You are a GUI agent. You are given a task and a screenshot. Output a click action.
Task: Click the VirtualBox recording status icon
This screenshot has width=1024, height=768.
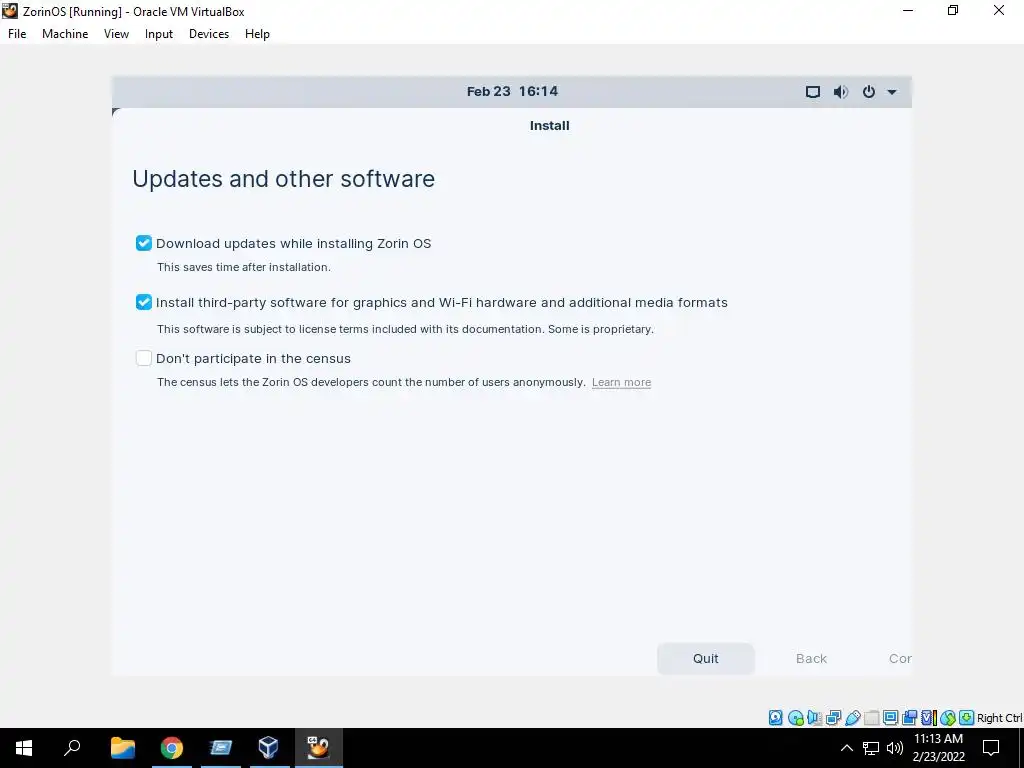click(x=909, y=718)
